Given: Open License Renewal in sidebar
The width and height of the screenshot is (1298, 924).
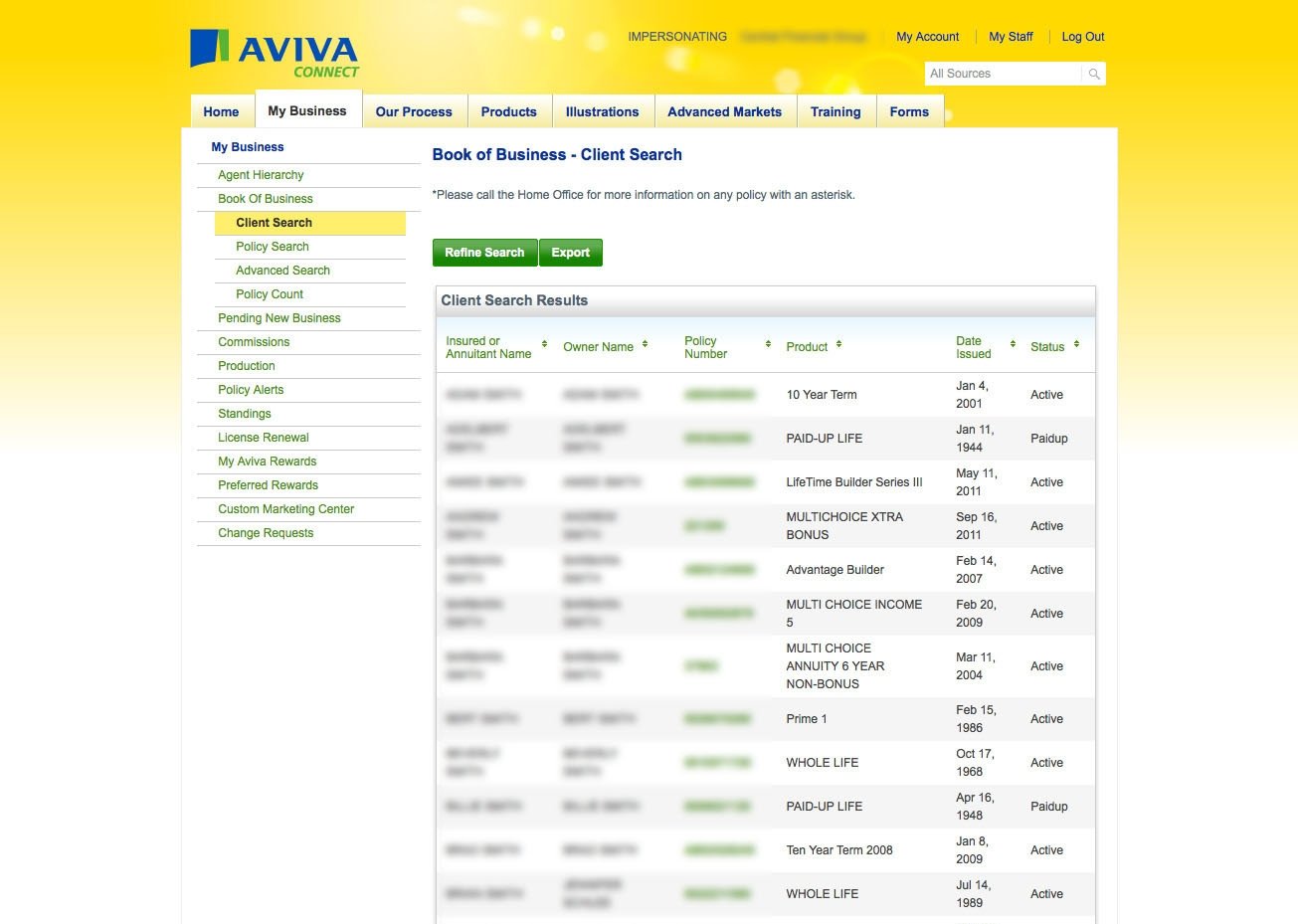Looking at the screenshot, I should point(264,438).
